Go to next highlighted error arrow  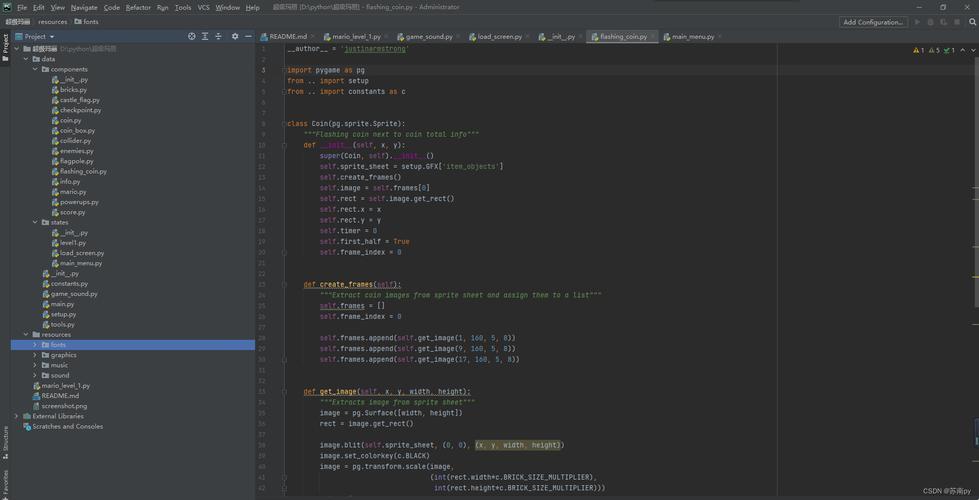[972, 50]
